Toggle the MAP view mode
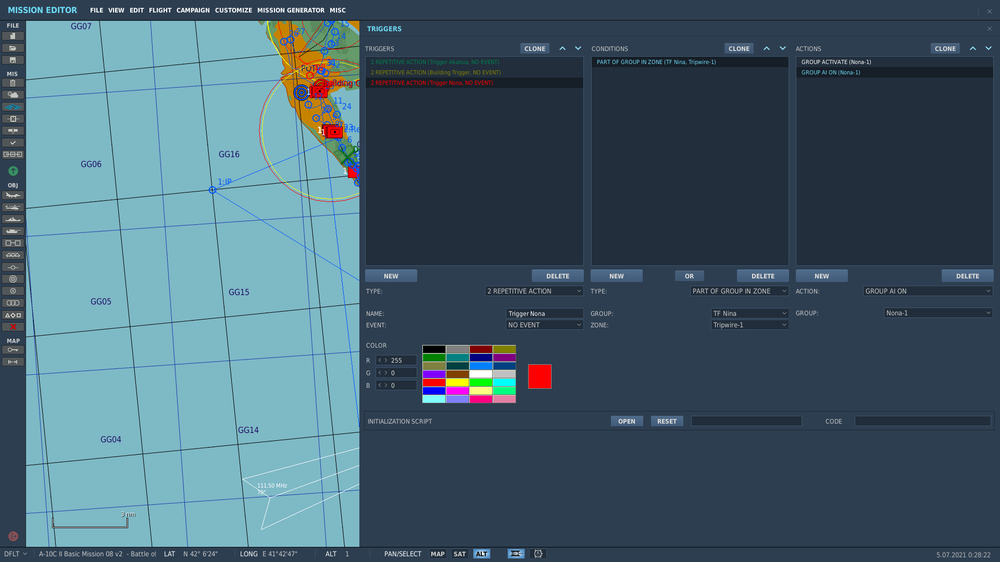Screen dimensions: 1000x562 pos(438,553)
